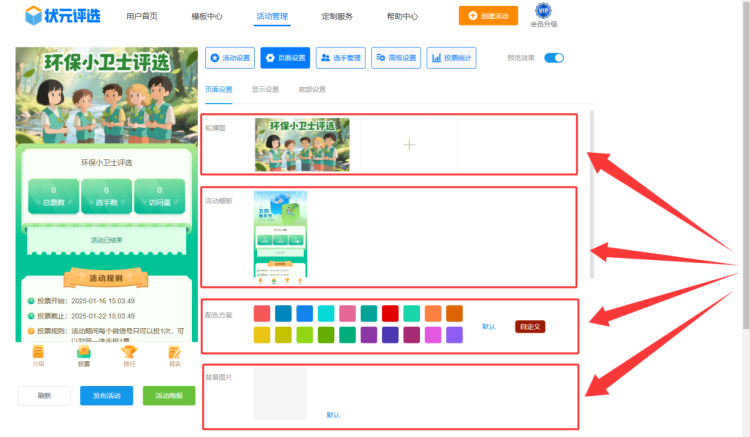Open the 报名 icon in preview nav
The width and height of the screenshot is (750, 437).
click(x=174, y=355)
